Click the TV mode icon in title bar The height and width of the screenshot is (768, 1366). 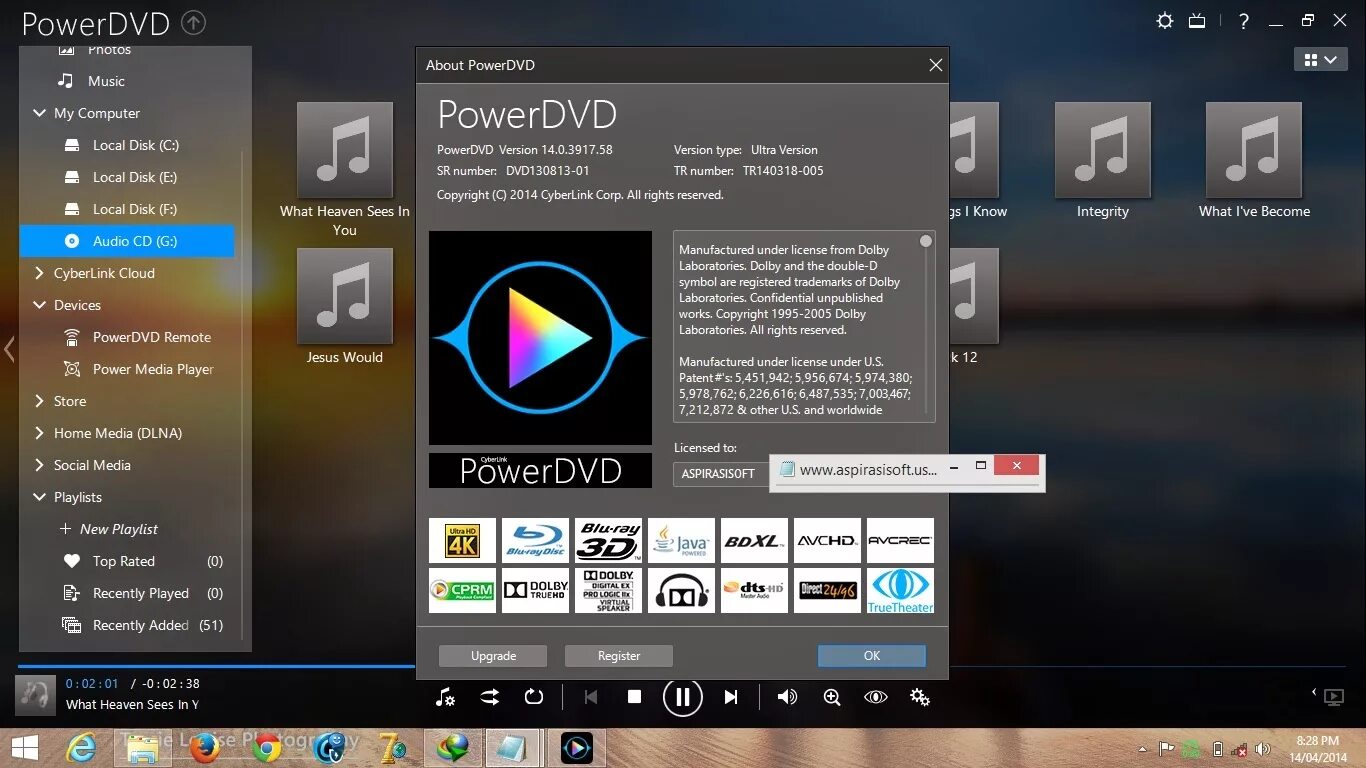click(1197, 21)
